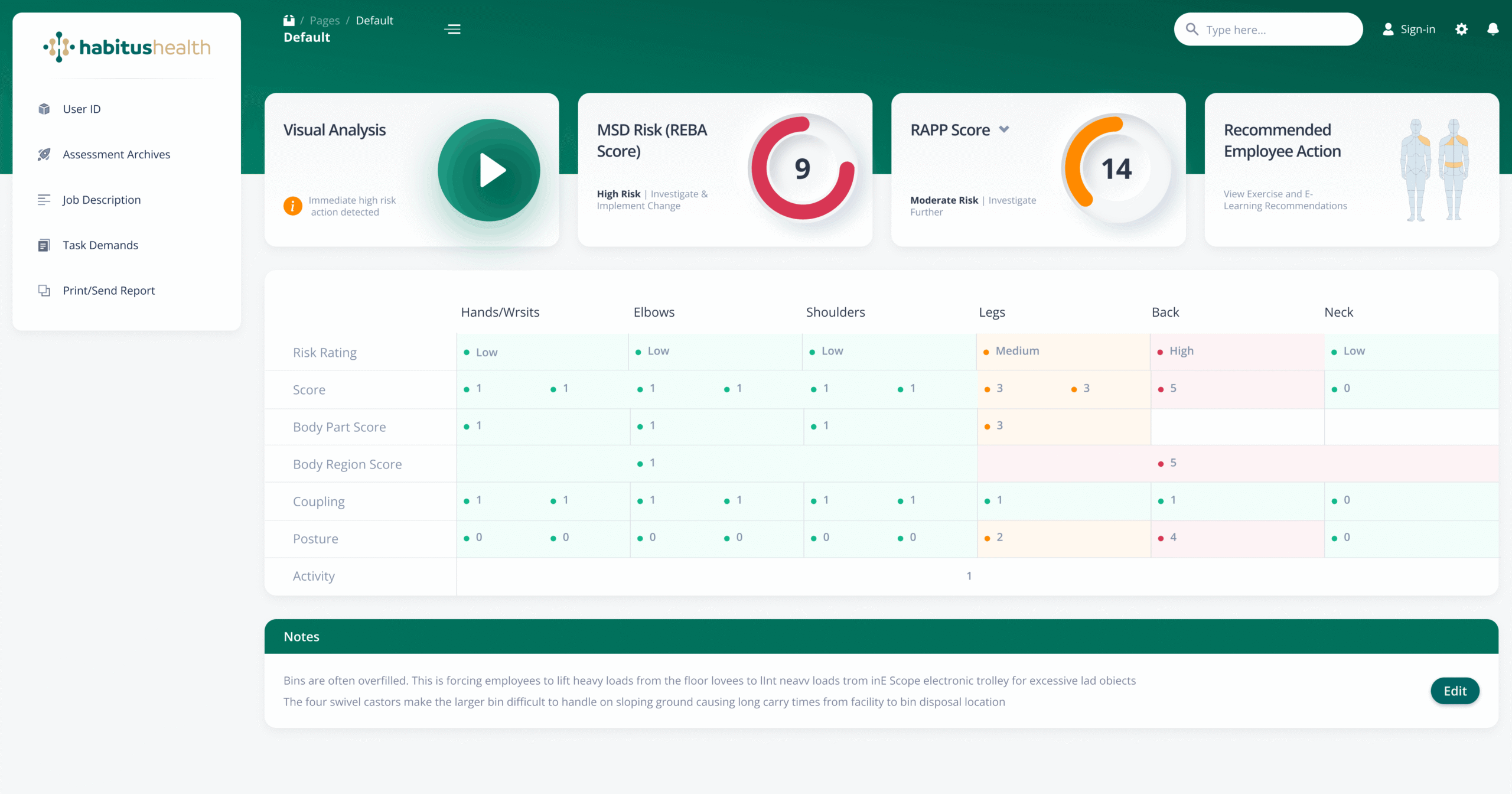Open the Task Demands panel icon
1512x794 pixels.
click(x=44, y=245)
